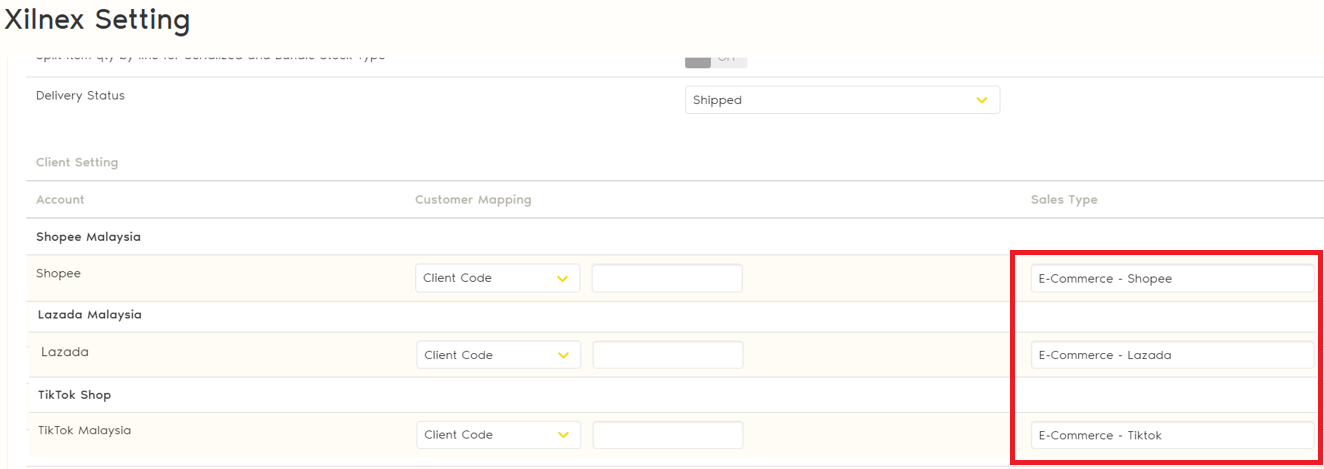Click the TikTok Shop group heading

coord(74,395)
